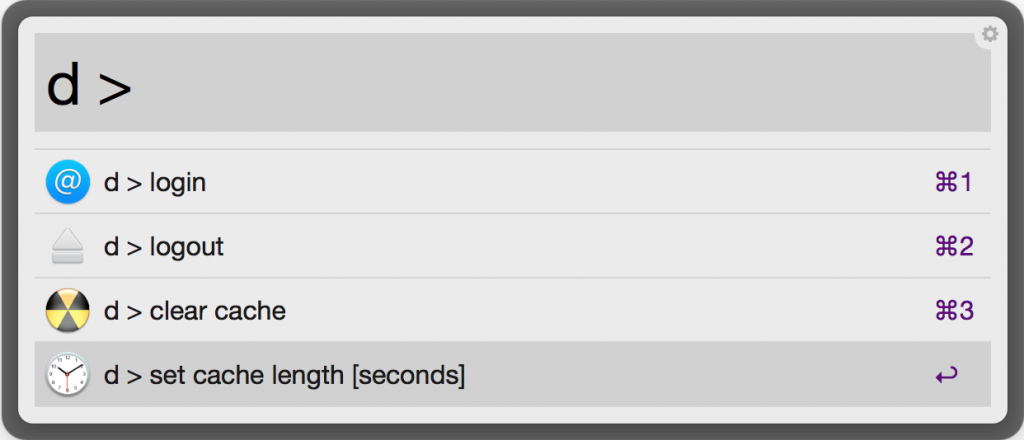
Task: Click the eject icon beside logout
Action: 68,247
